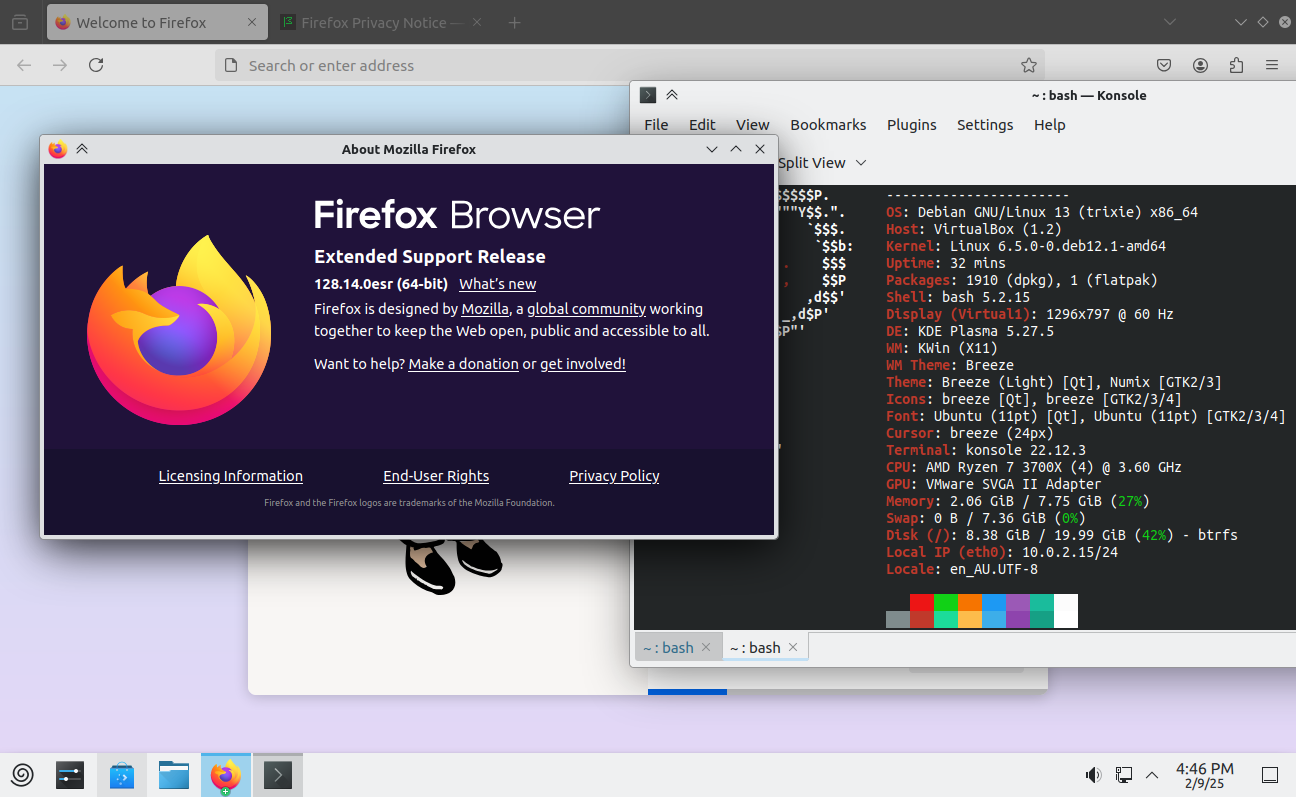The height and width of the screenshot is (797, 1296).
Task: Click the Locale en_AU.UTF-8 line
Action: click(962, 569)
